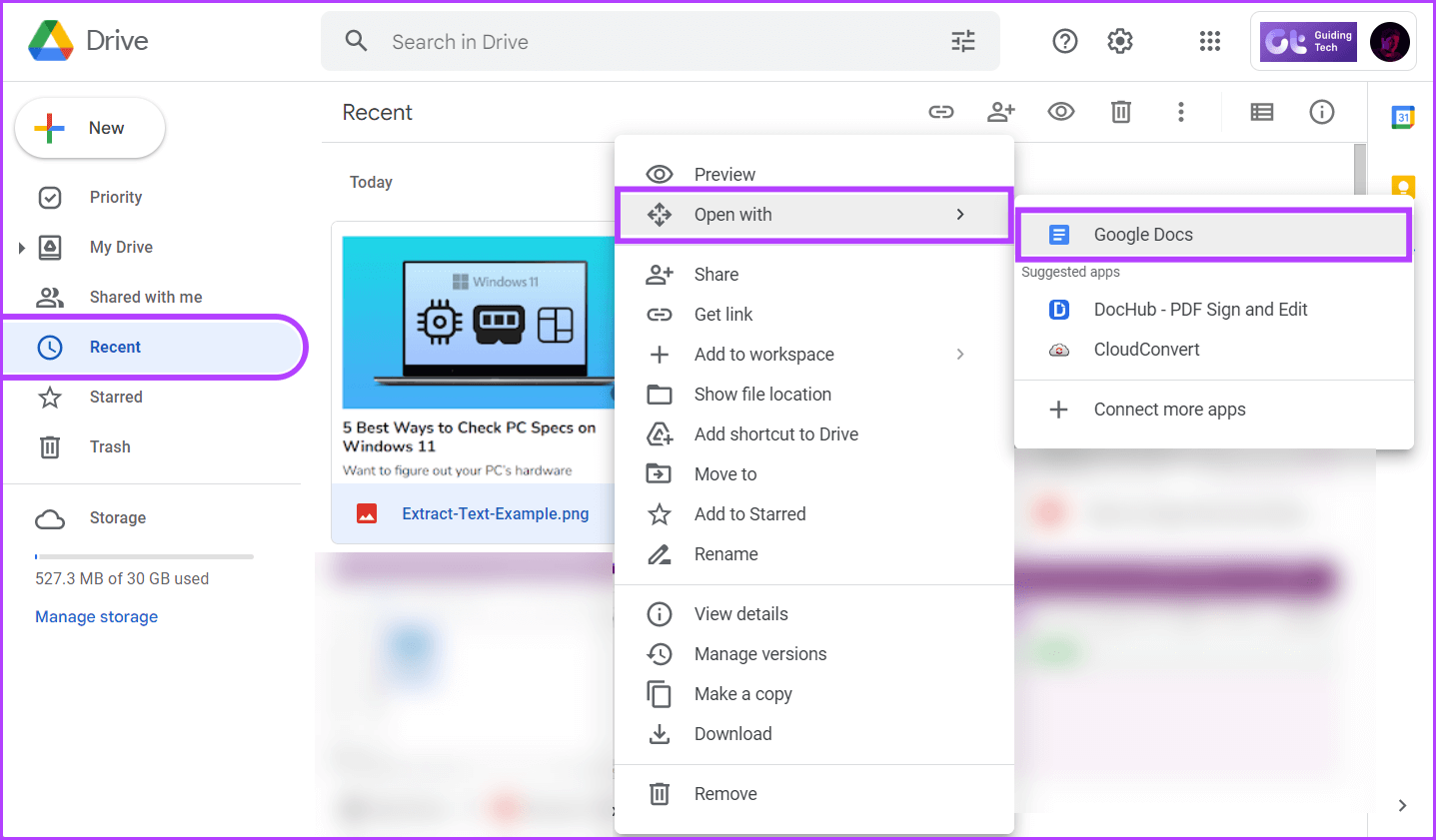Click the account profile avatar
Image resolution: width=1436 pixels, height=840 pixels.
(x=1389, y=42)
